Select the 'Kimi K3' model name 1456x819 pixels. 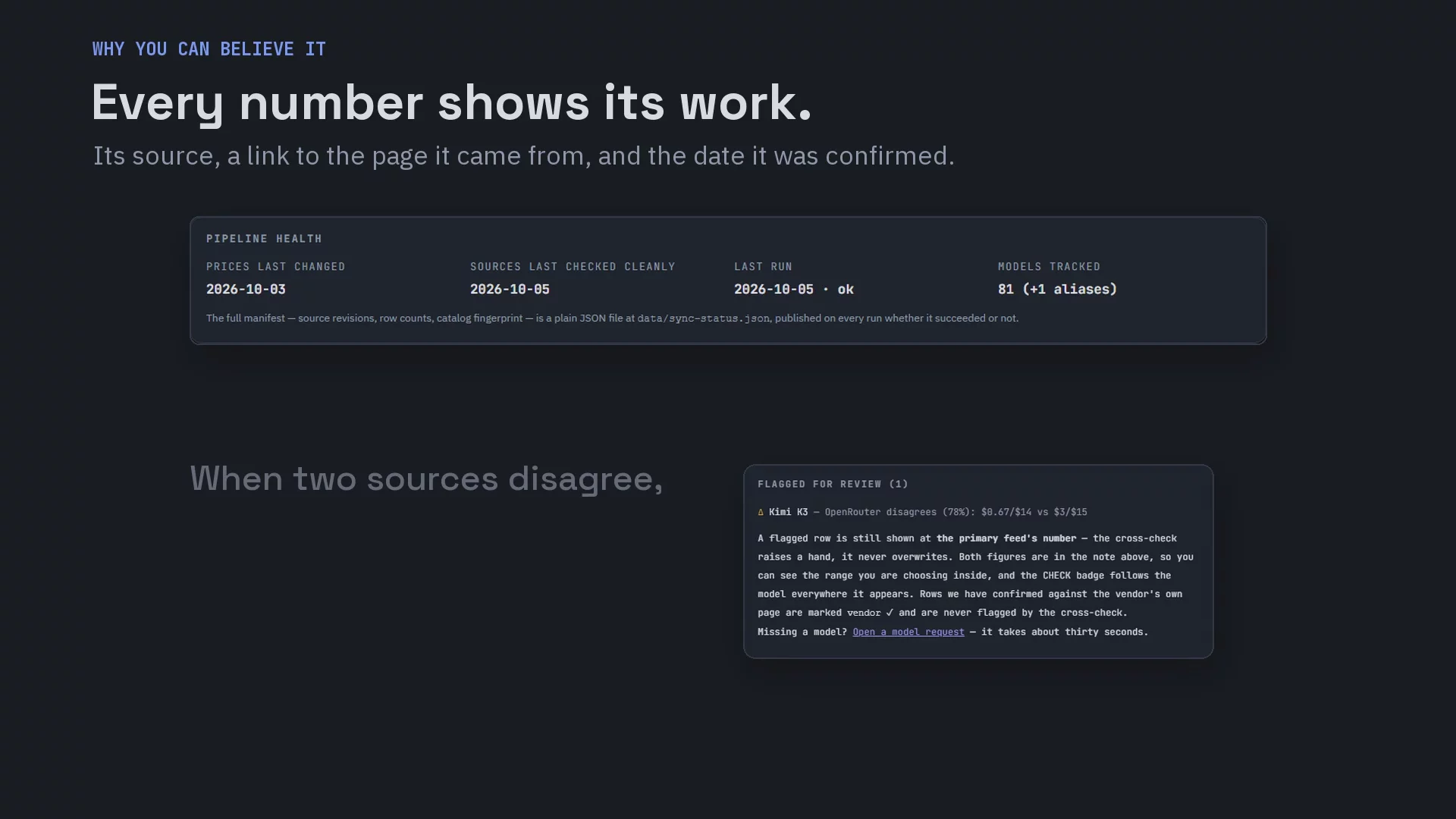coord(788,512)
